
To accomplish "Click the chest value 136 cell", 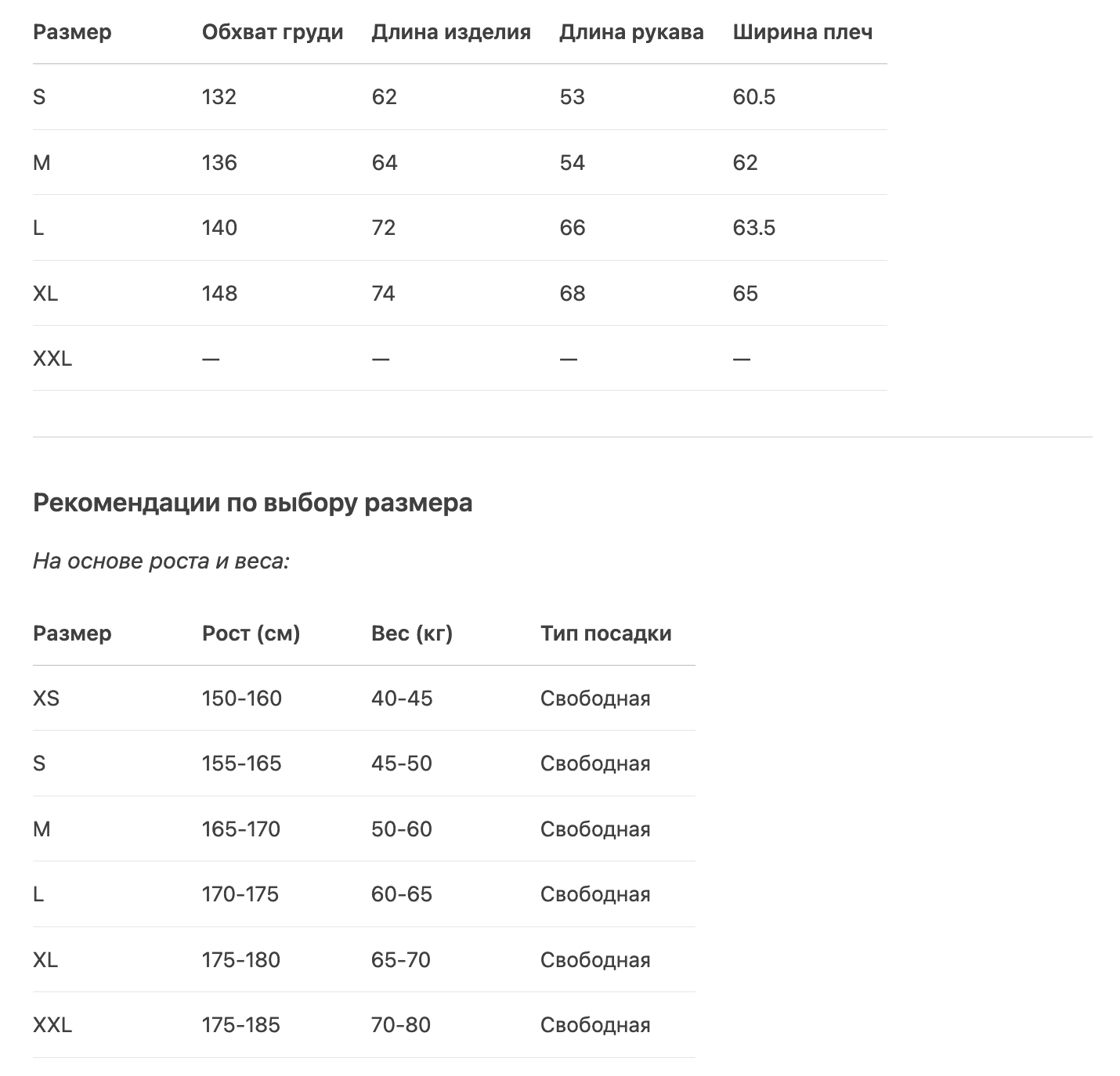I will 219,163.
